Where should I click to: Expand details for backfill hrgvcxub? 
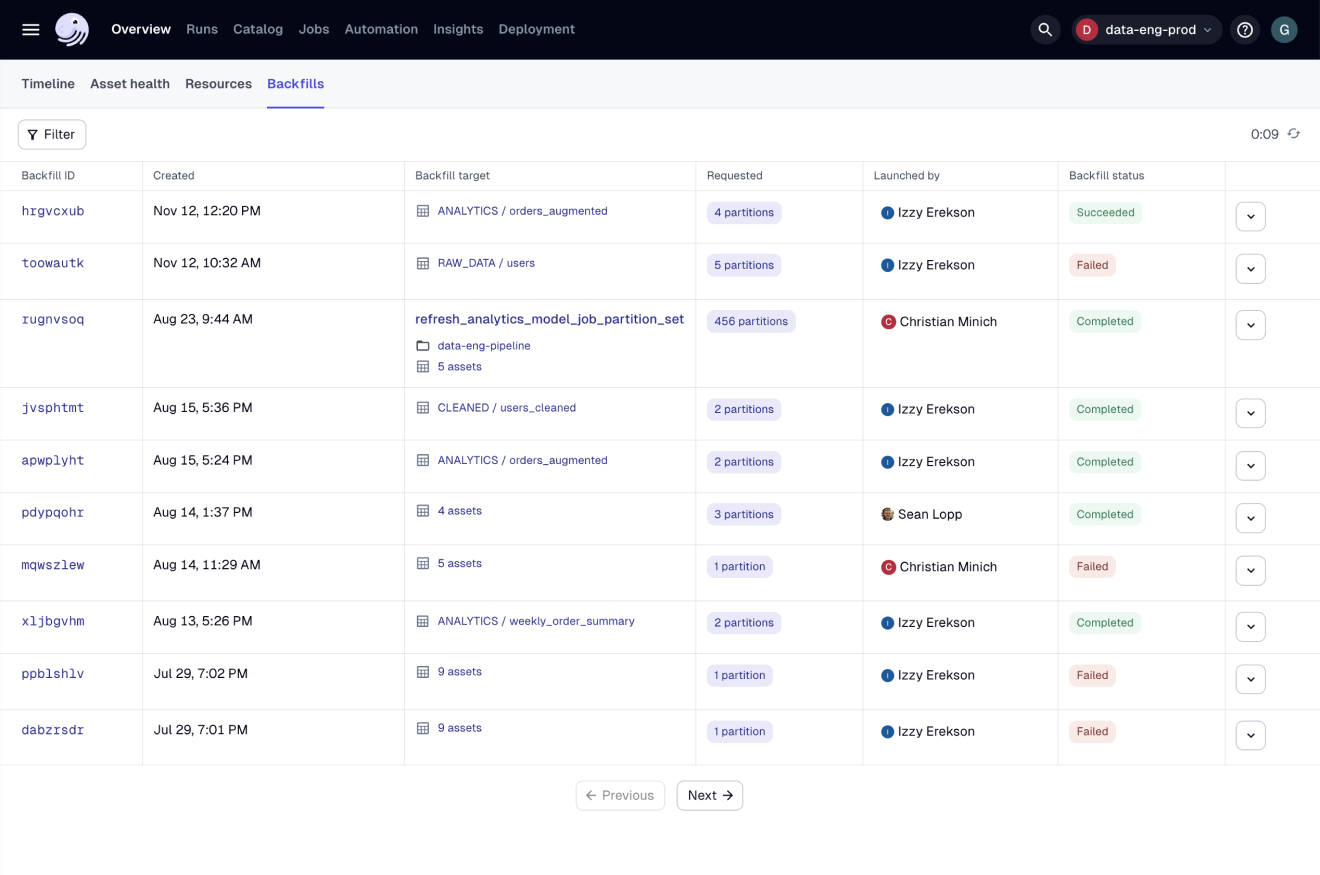point(1250,216)
